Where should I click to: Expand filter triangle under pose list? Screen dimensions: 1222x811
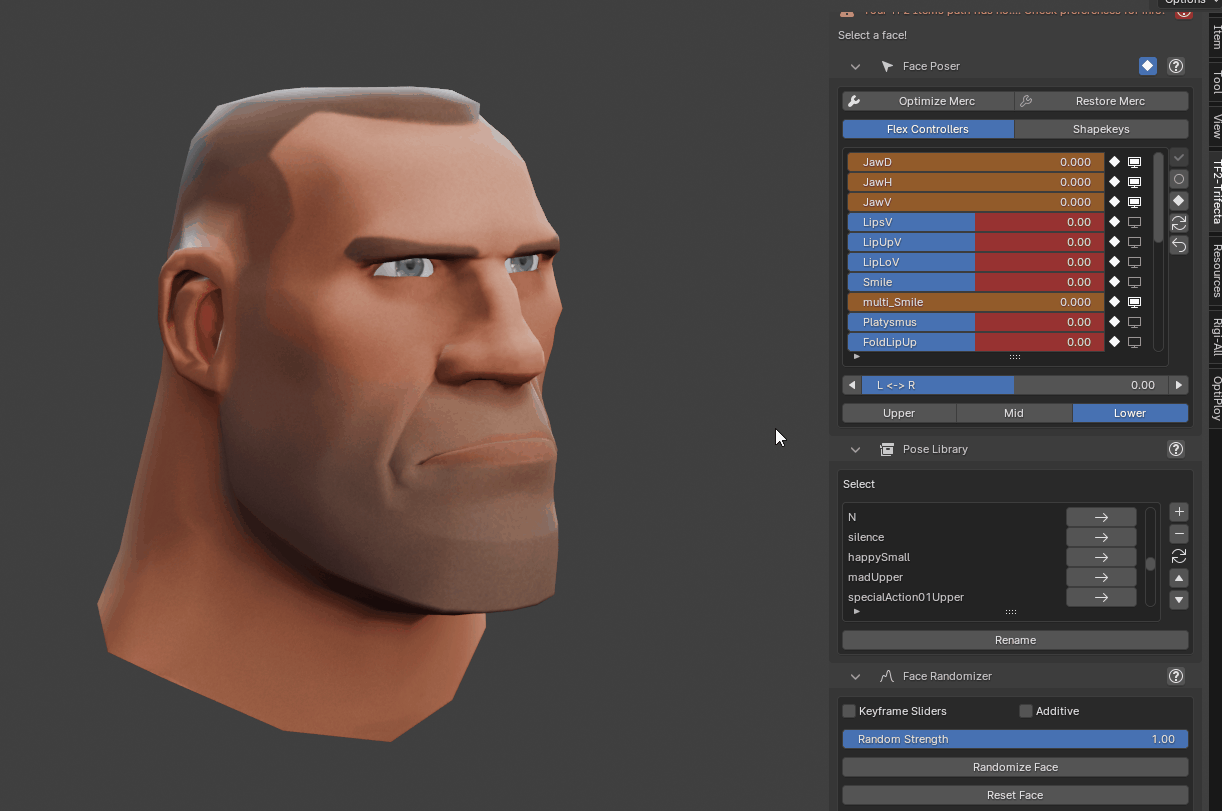[x=857, y=611]
